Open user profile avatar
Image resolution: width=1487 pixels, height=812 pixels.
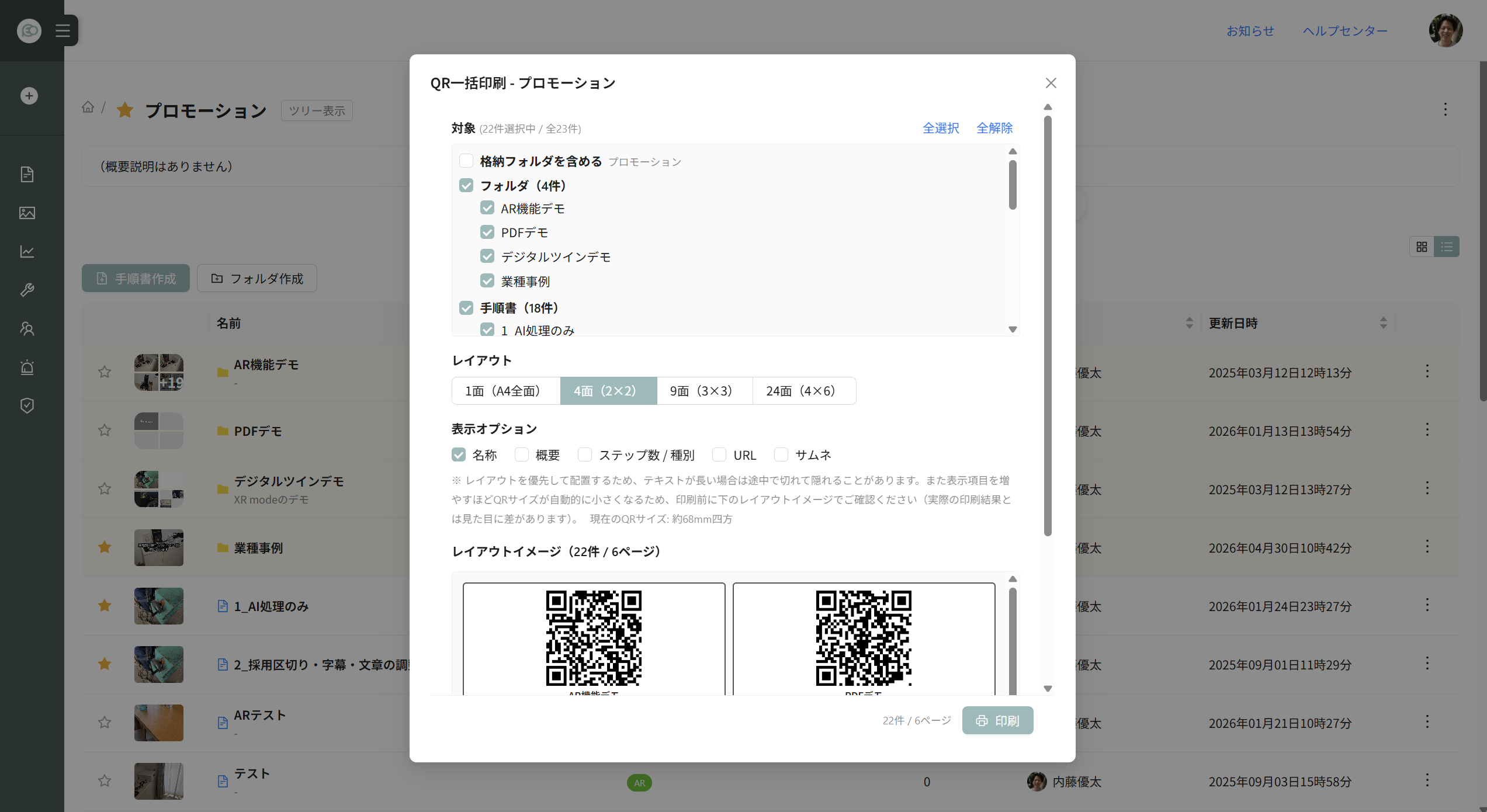[x=1446, y=30]
